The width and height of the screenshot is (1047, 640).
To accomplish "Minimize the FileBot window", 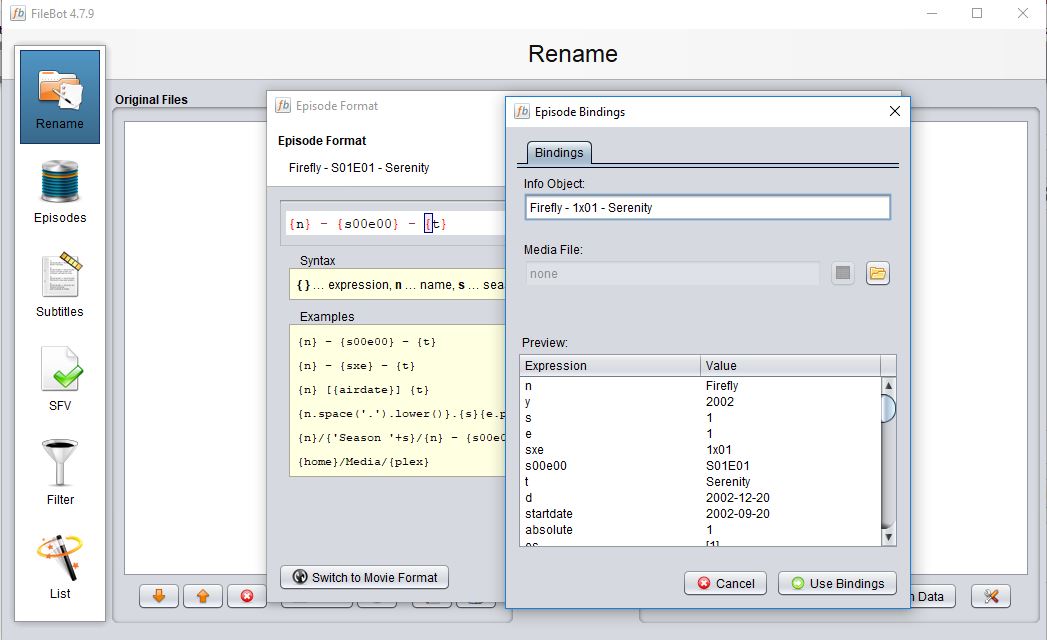I will [932, 13].
